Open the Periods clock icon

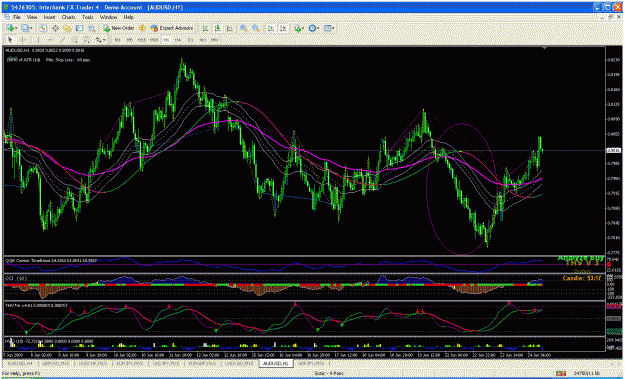pos(312,28)
